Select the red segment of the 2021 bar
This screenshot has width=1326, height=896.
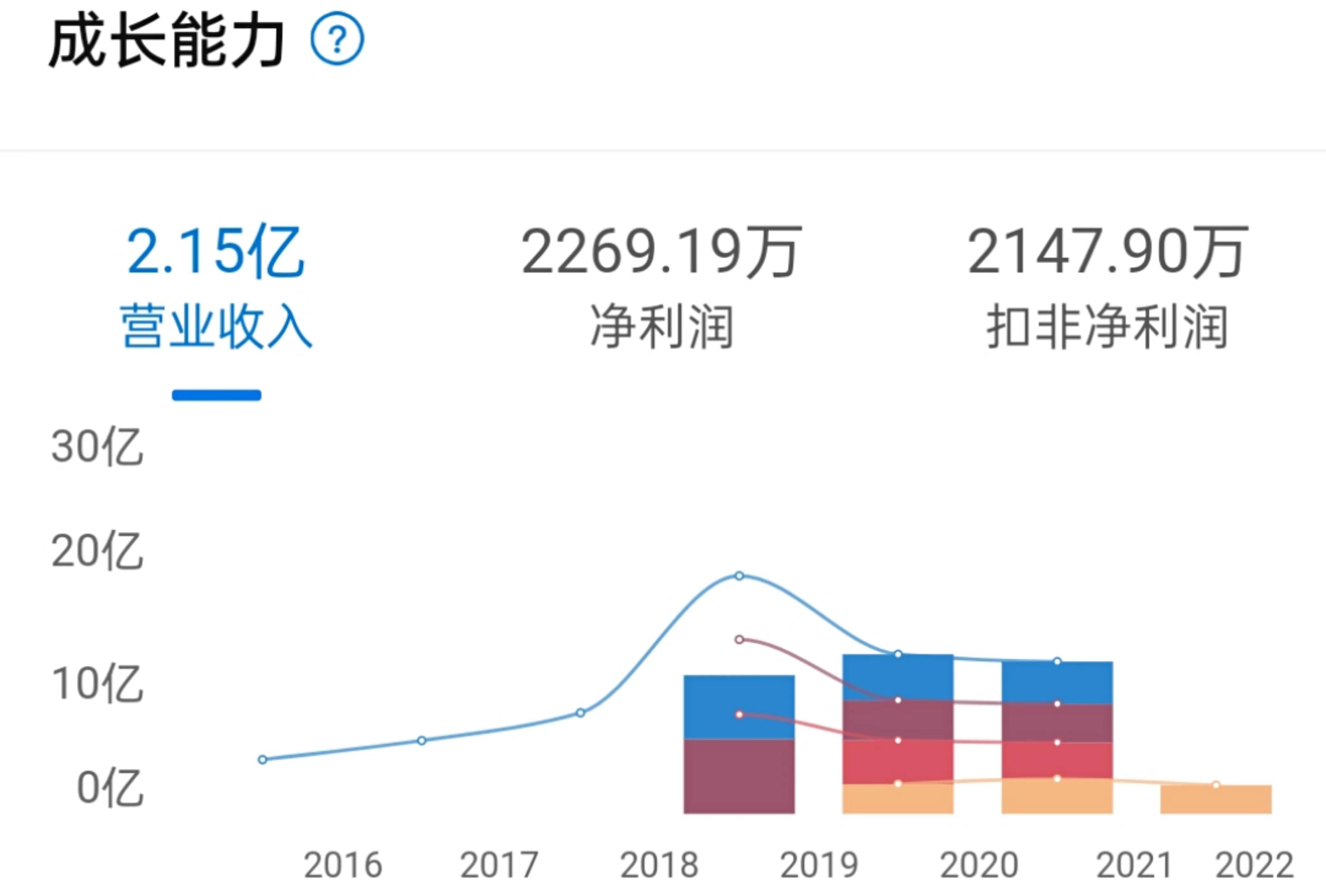[1057, 760]
